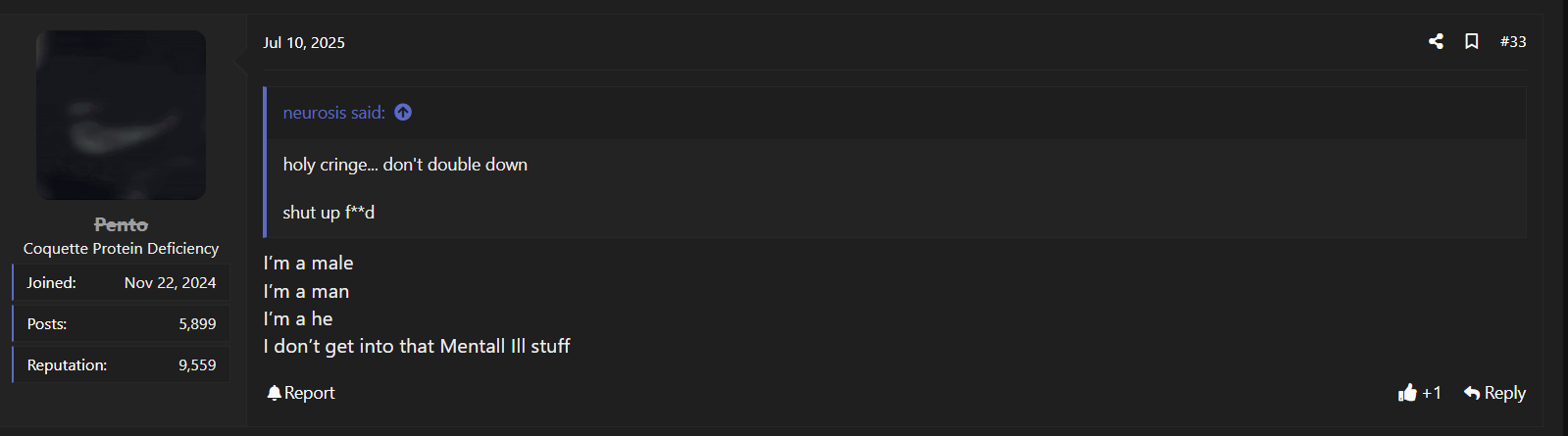Bookmark post #33 with the bookmark icon
Viewport: 1568px width, 436px height.
point(1472,41)
